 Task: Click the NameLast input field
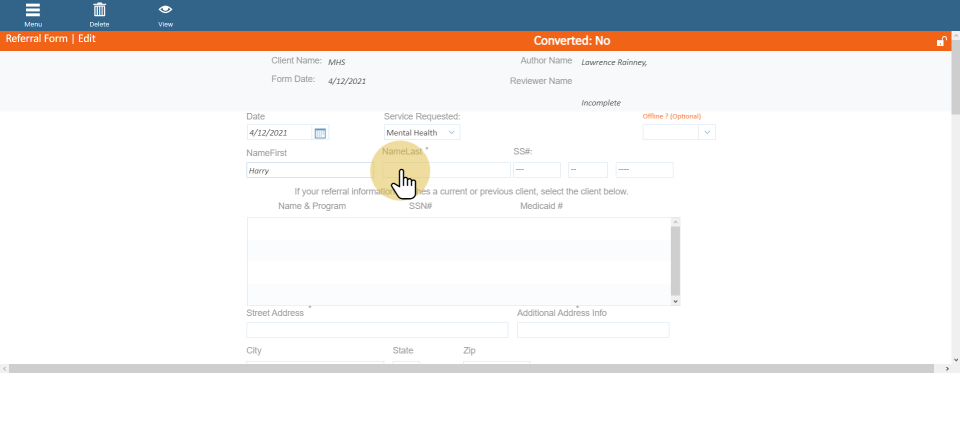coord(460,170)
